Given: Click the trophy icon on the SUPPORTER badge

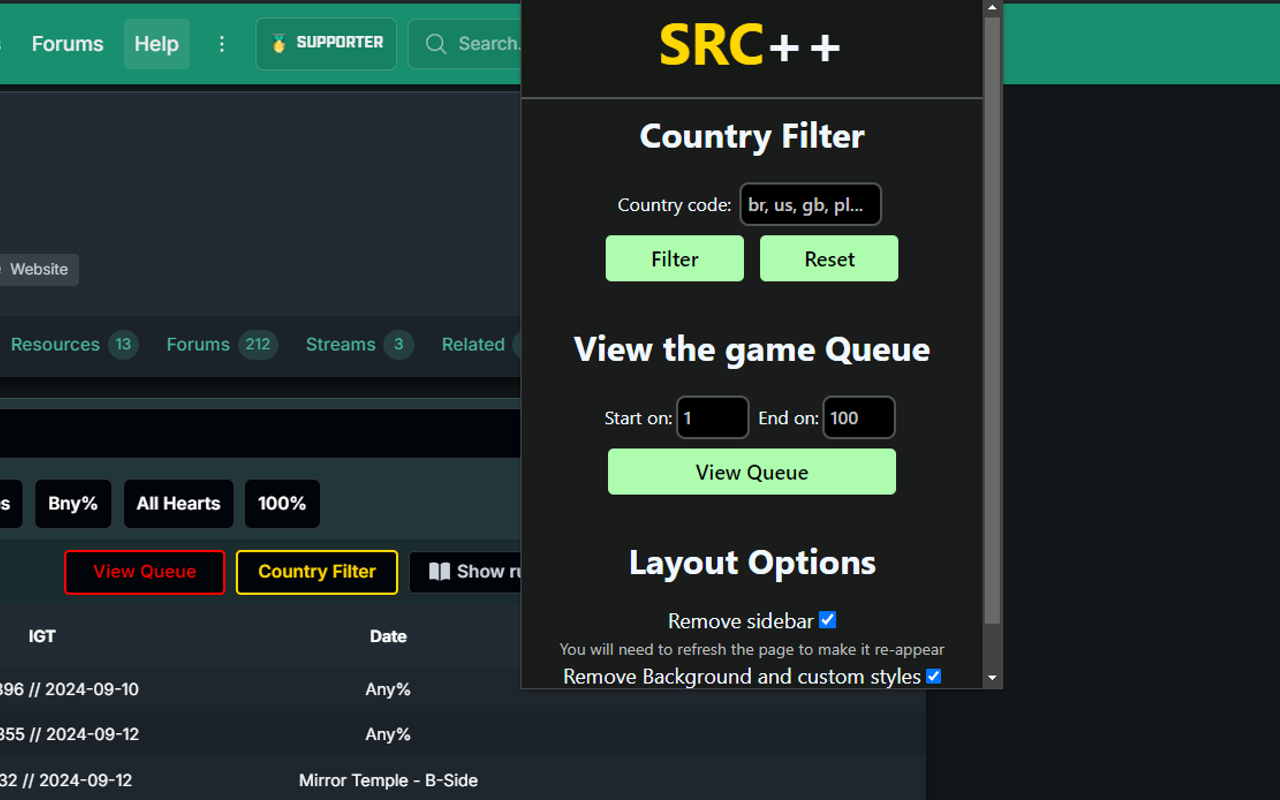Looking at the screenshot, I should [278, 43].
